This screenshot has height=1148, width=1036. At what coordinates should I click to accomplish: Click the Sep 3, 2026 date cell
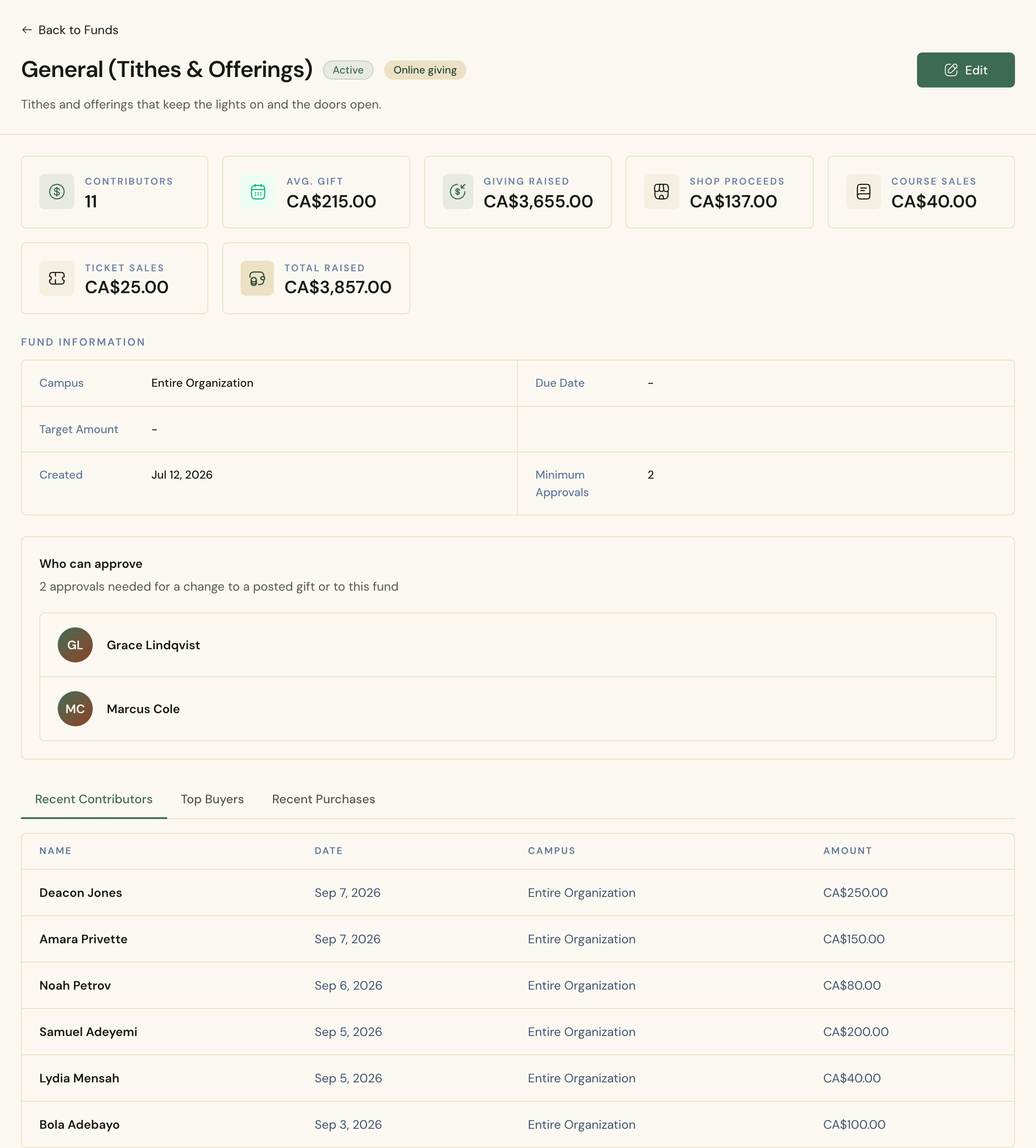click(x=348, y=1125)
